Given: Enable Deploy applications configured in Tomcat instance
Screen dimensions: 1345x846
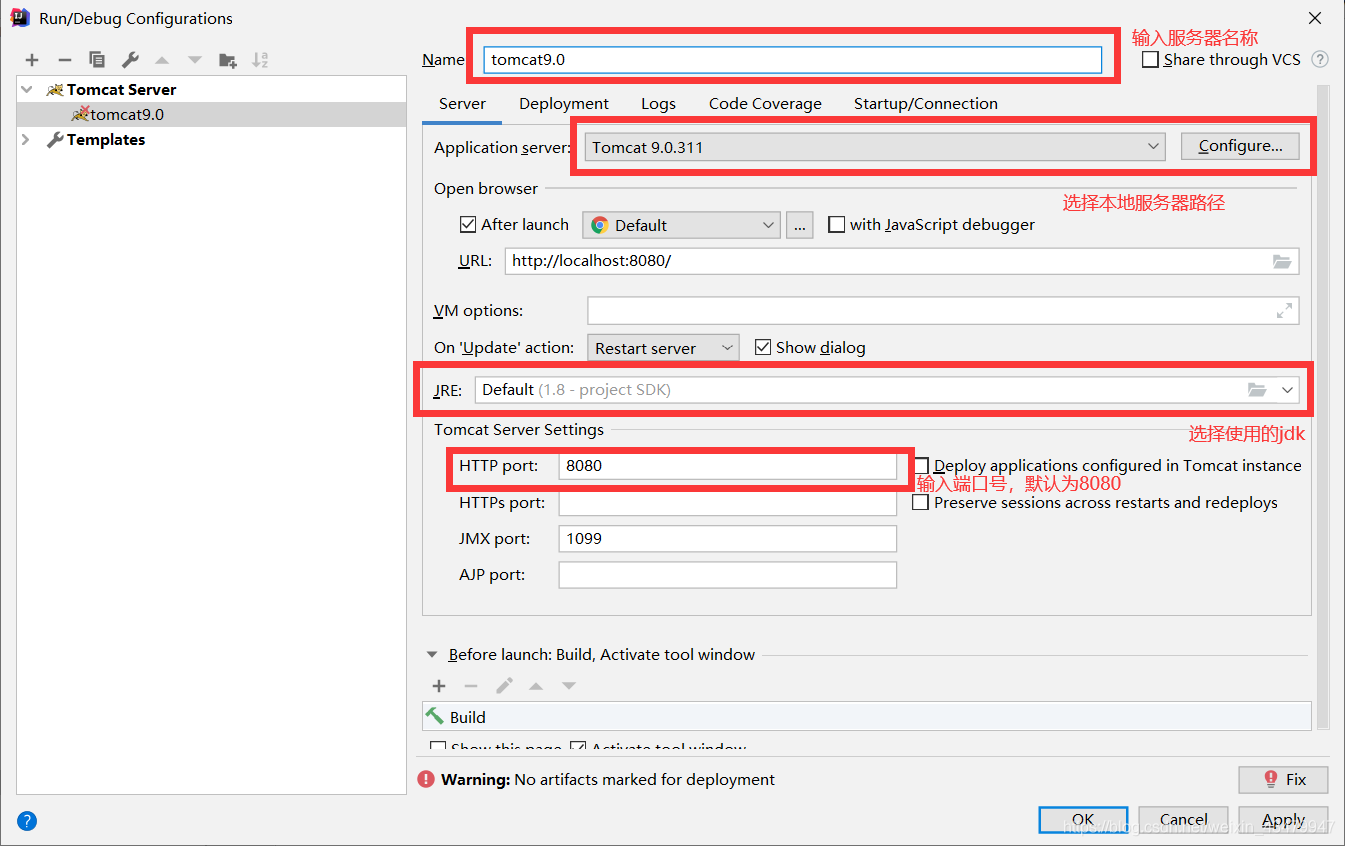Looking at the screenshot, I should (921, 466).
